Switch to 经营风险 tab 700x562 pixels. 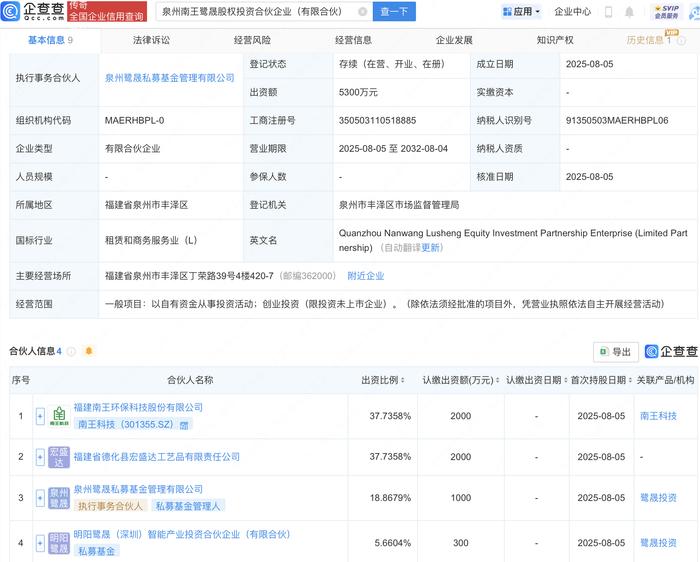(252, 40)
